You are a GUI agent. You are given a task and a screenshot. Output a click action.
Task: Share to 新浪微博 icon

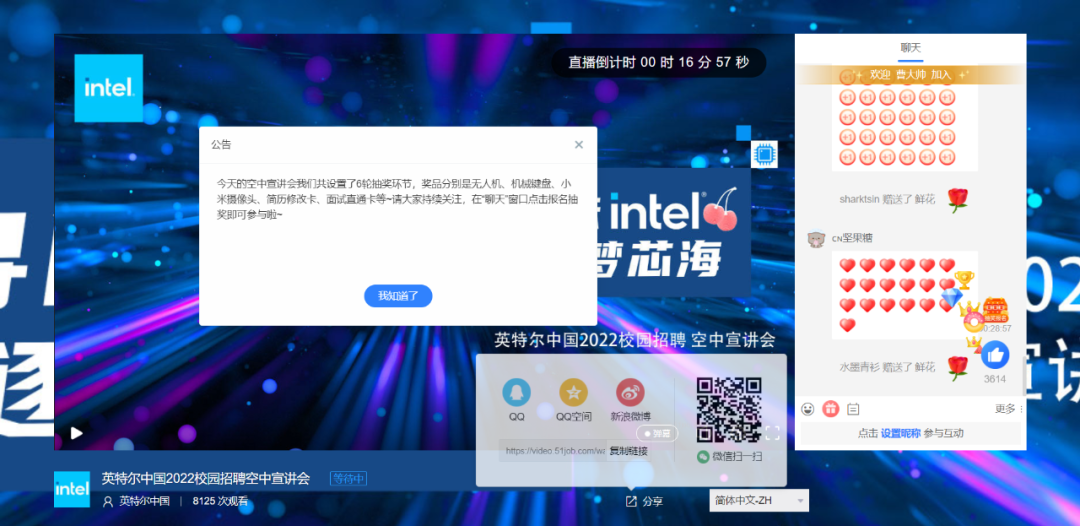coord(630,392)
